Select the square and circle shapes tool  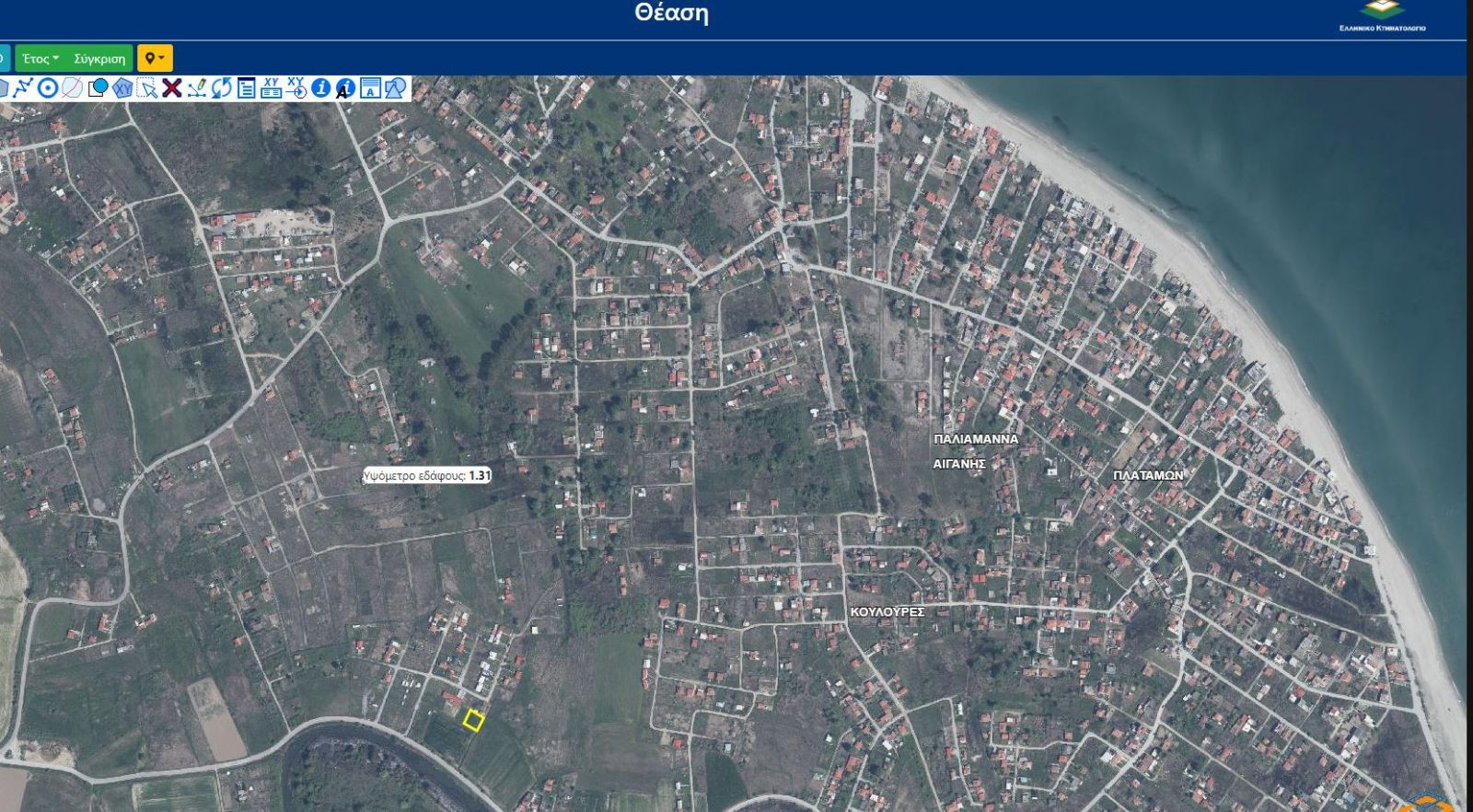[97, 88]
